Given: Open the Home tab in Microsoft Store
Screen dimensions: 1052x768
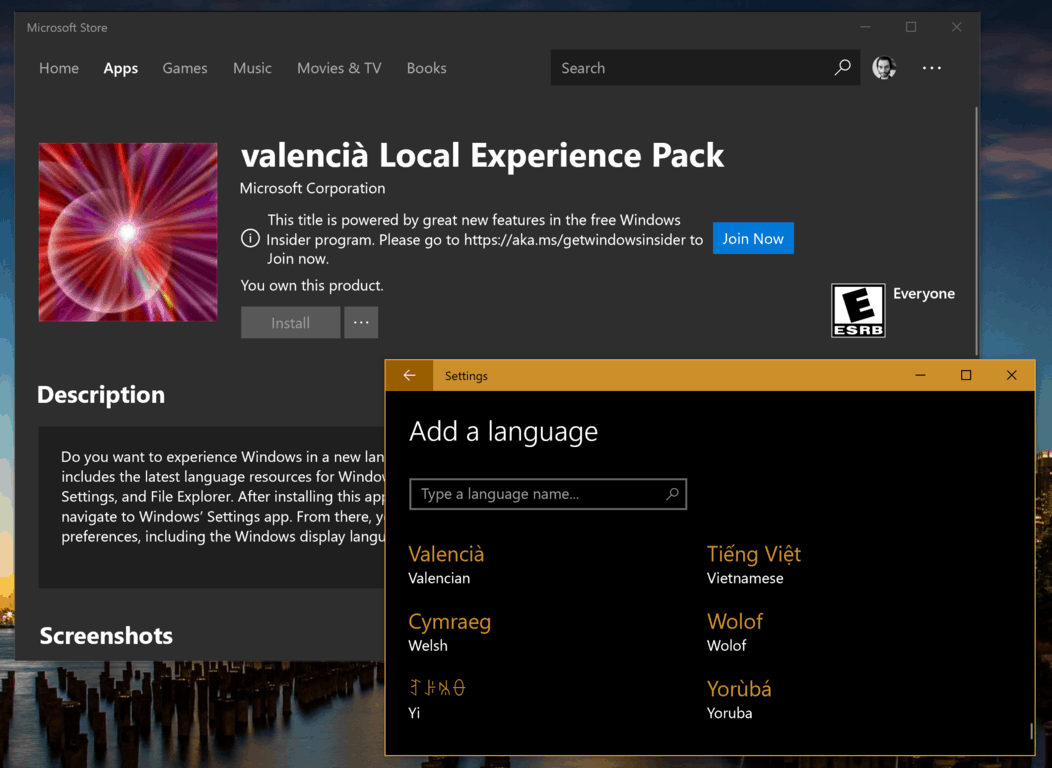Looking at the screenshot, I should (x=59, y=68).
